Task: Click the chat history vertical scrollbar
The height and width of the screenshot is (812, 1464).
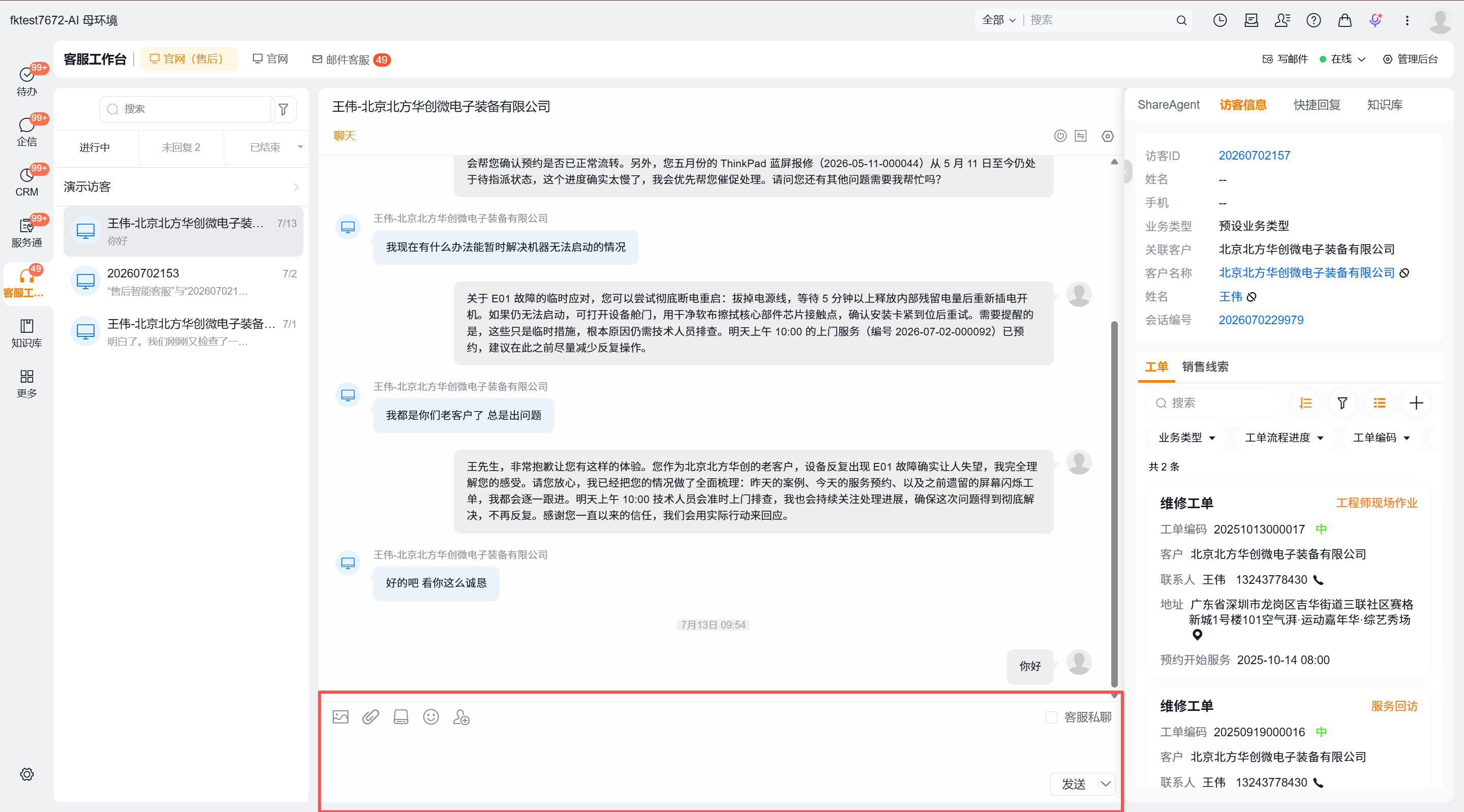Action: (x=1114, y=504)
